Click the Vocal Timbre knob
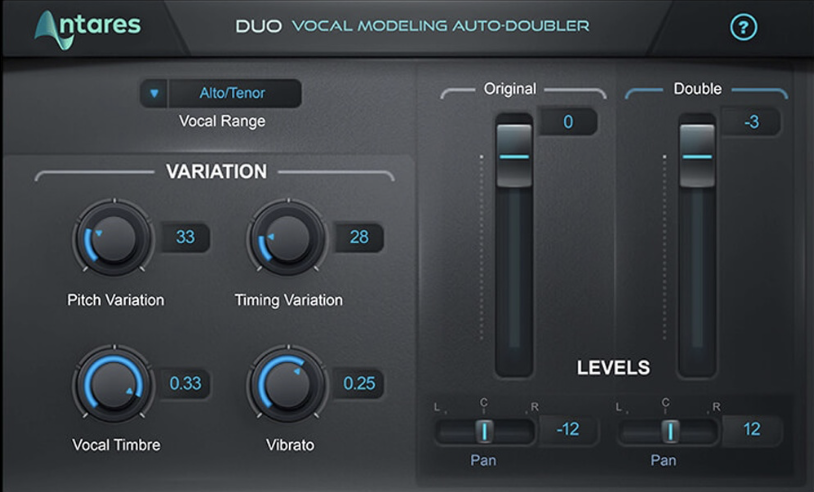The image size is (814, 492). [x=114, y=384]
